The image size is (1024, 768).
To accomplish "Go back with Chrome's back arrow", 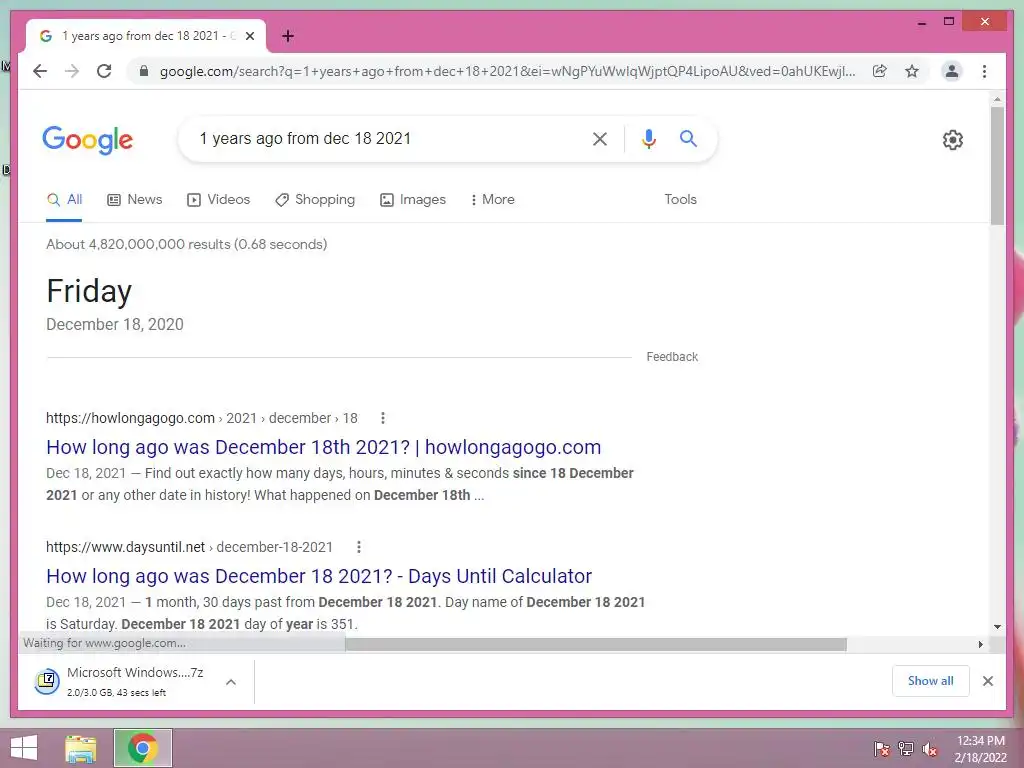I will (x=40, y=71).
